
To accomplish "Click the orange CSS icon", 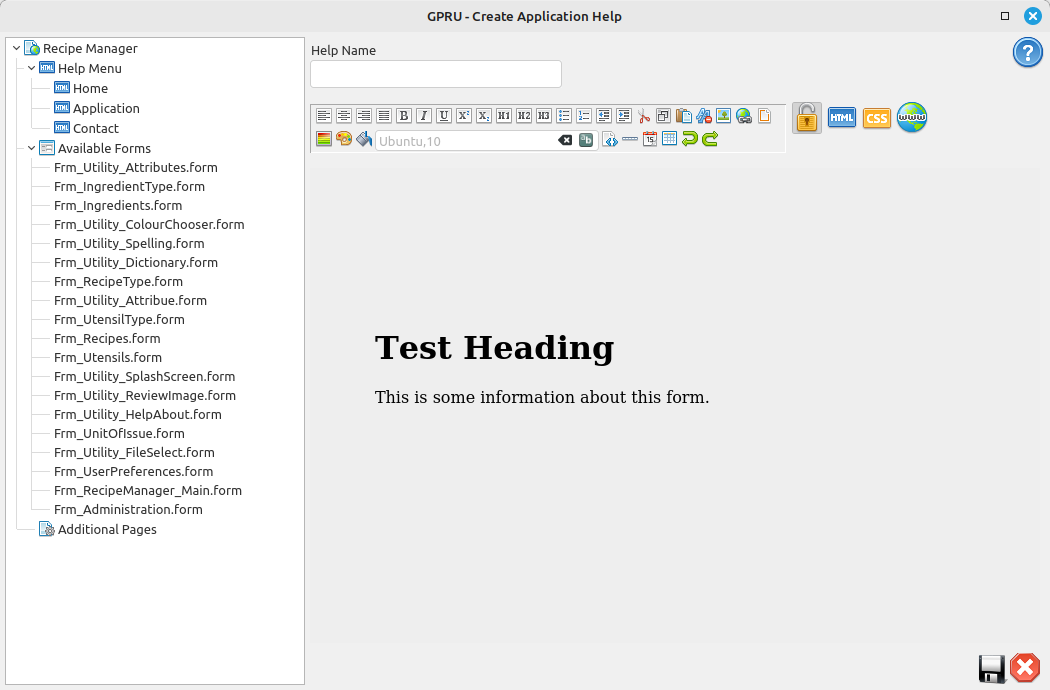I will point(876,118).
